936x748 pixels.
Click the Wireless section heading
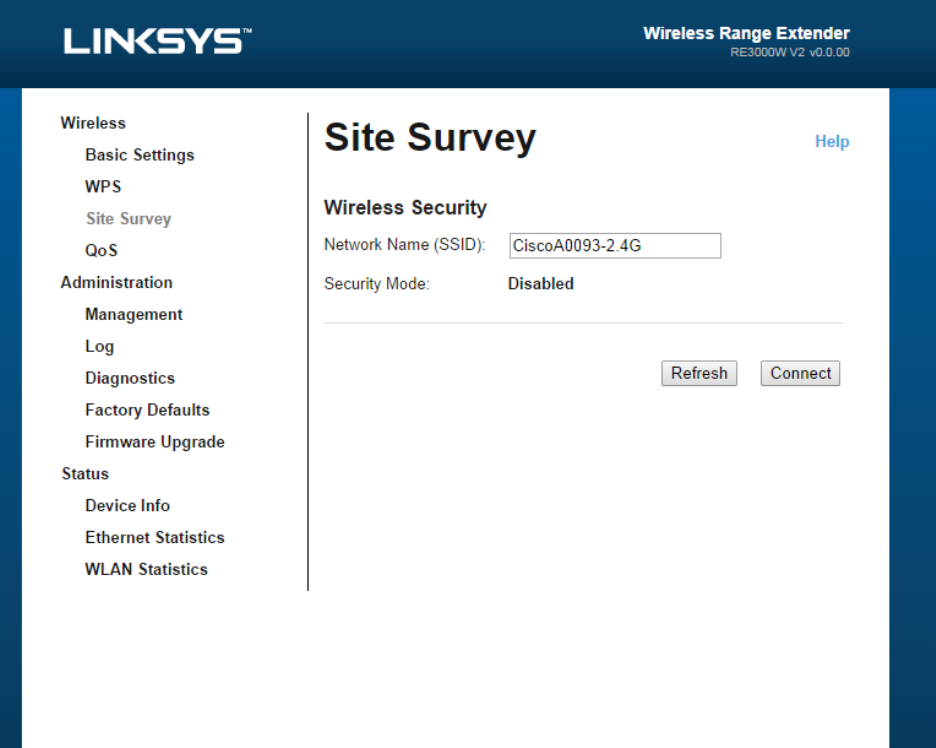click(x=93, y=123)
